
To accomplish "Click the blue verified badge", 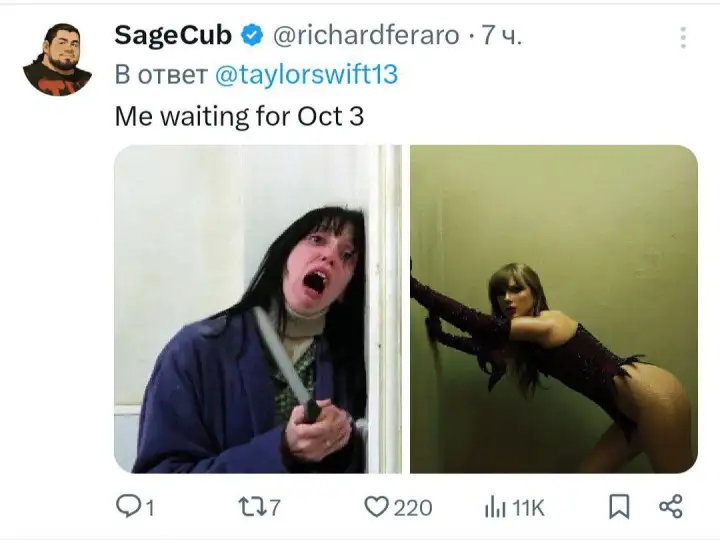I will coord(252,35).
